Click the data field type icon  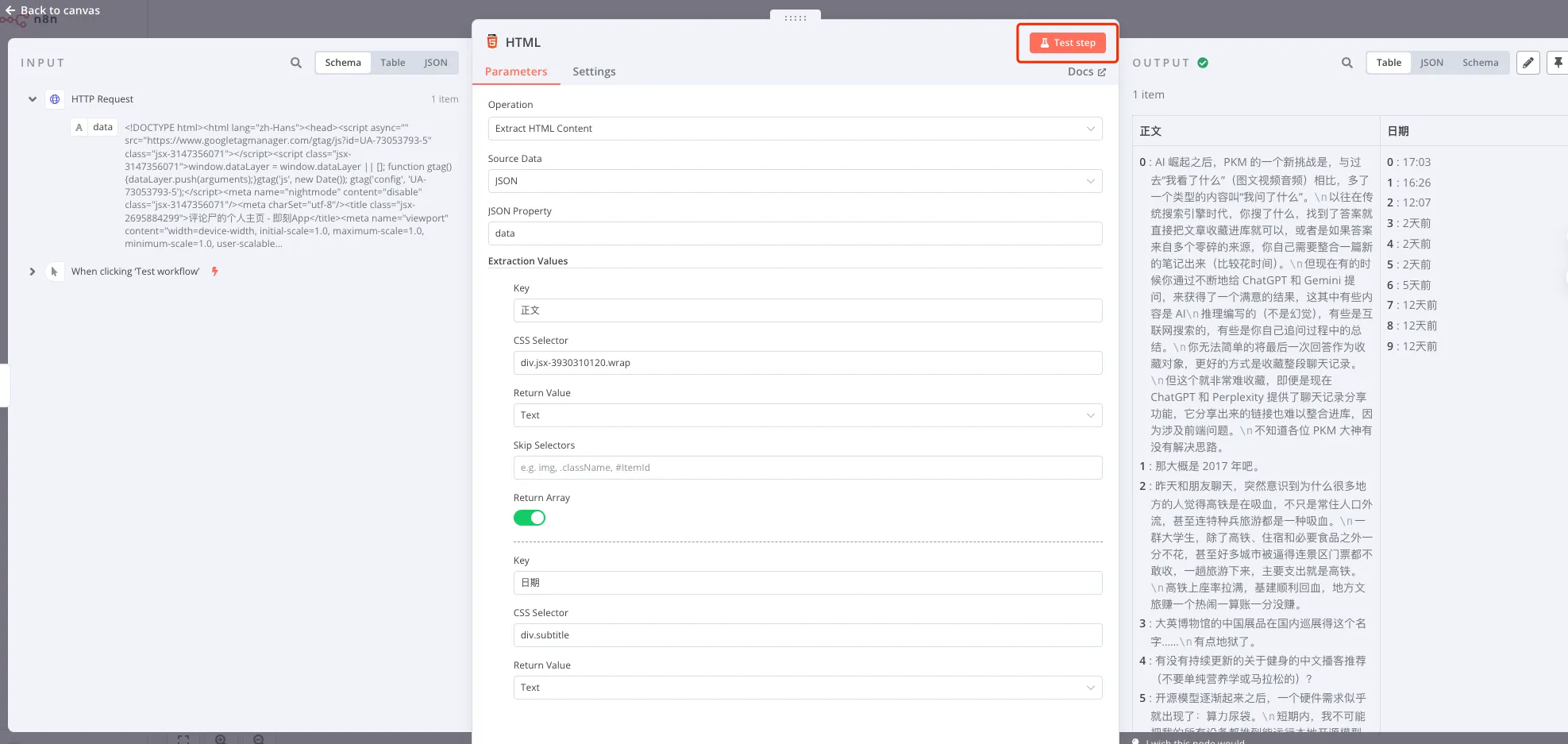(79, 127)
